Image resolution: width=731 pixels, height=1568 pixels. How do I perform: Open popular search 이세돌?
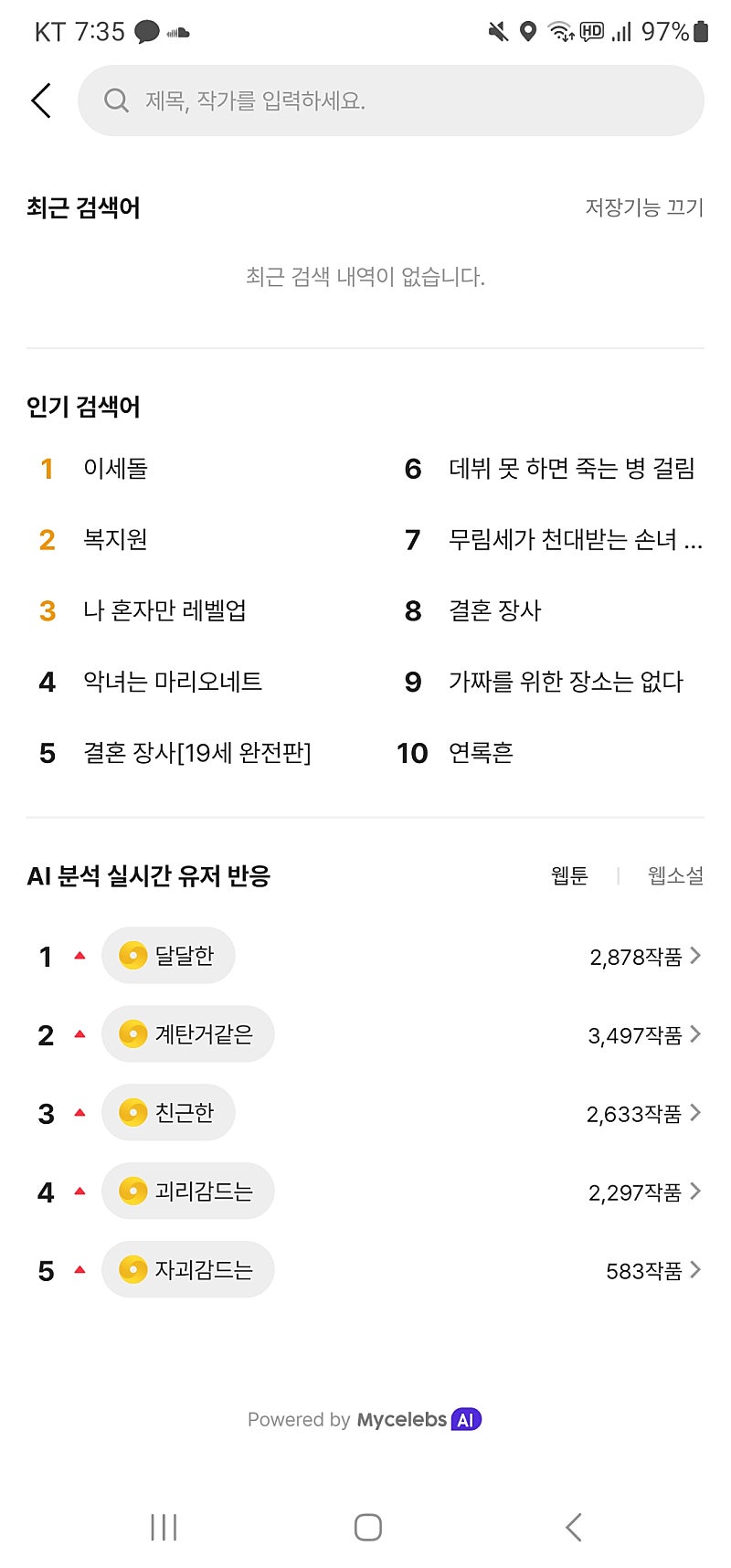[115, 469]
